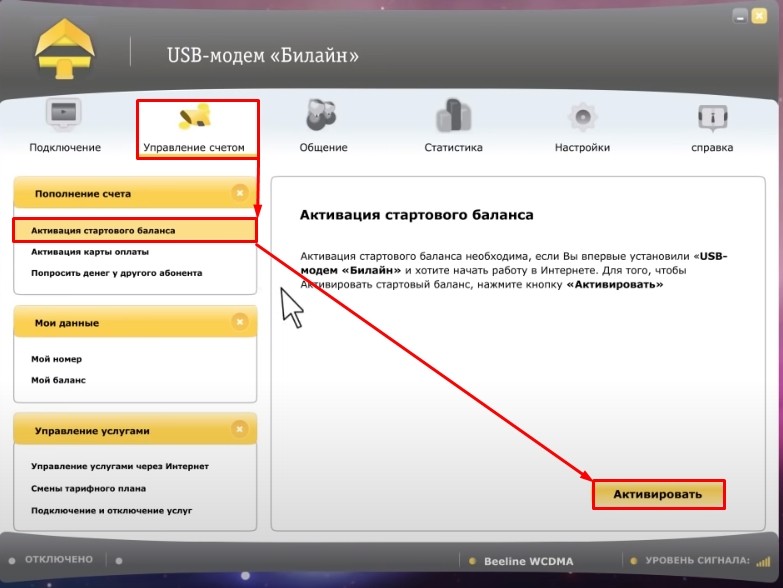Click the yellow dot before Beeline WCDMA
This screenshot has width=783, height=588.
[x=472, y=561]
